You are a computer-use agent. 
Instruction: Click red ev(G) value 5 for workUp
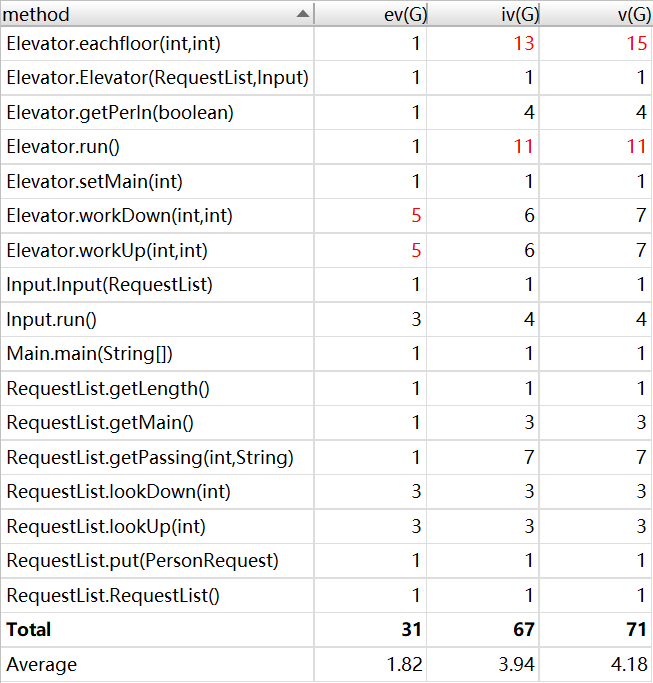click(x=416, y=250)
